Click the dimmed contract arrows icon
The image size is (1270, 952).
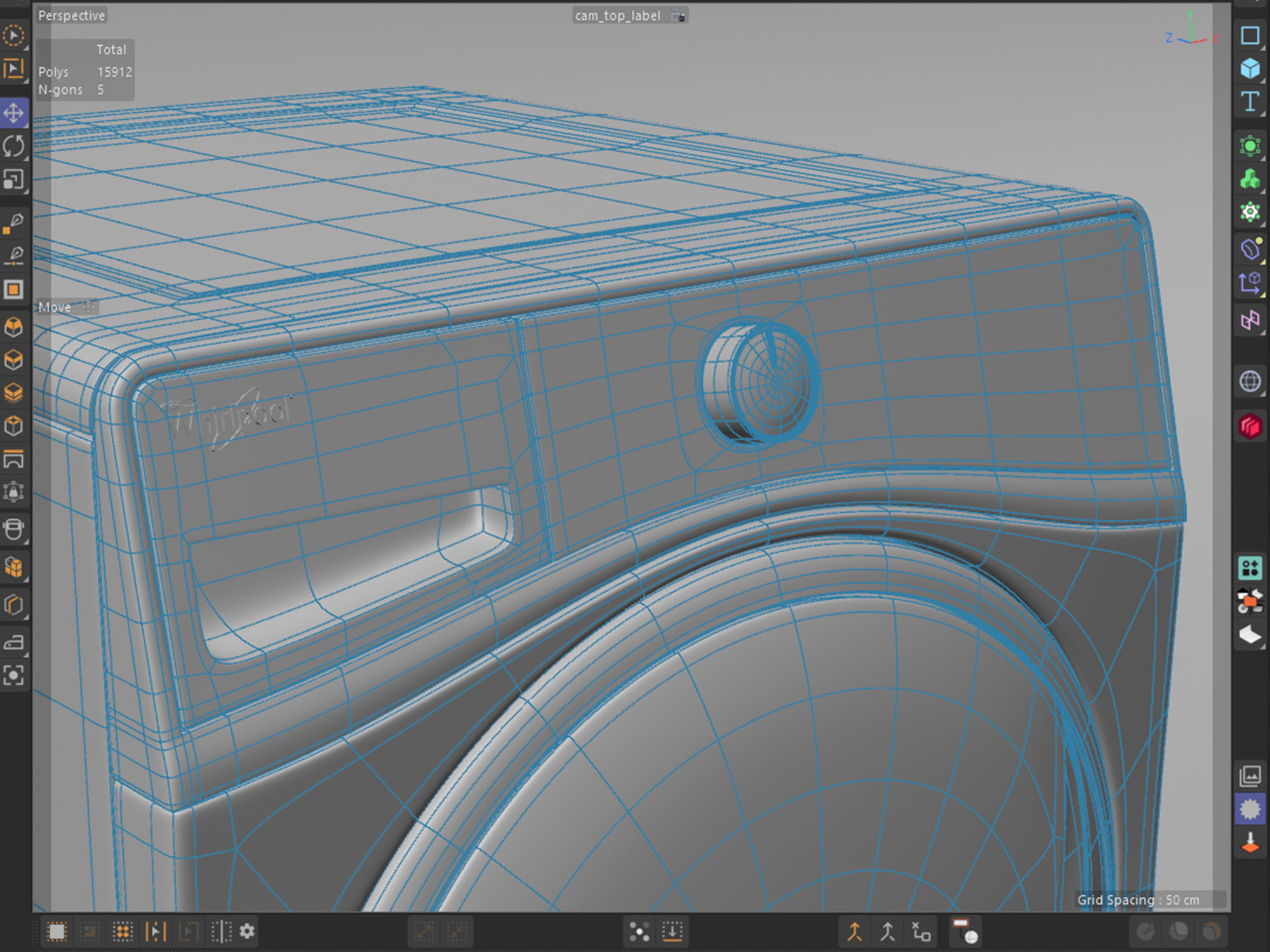[x=457, y=932]
